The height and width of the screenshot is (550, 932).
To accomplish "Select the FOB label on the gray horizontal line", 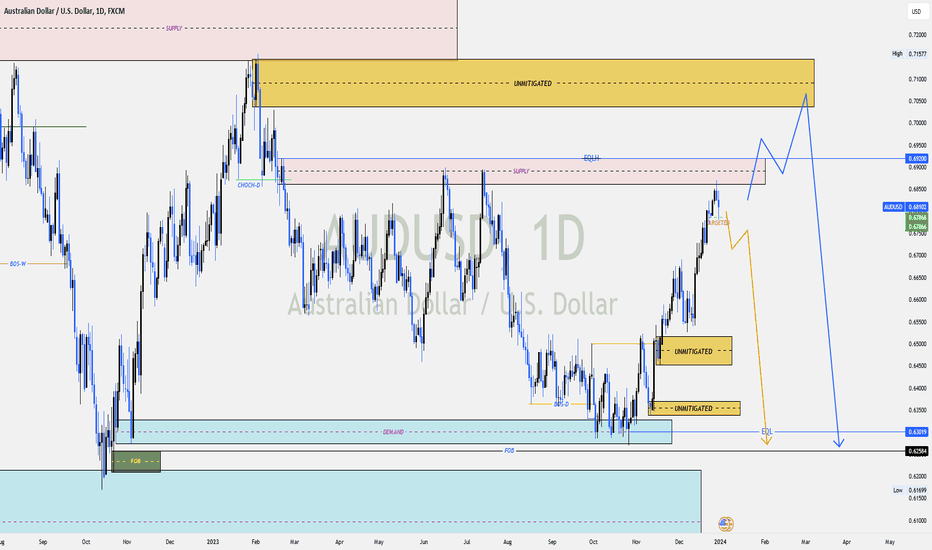I will 509,451.
